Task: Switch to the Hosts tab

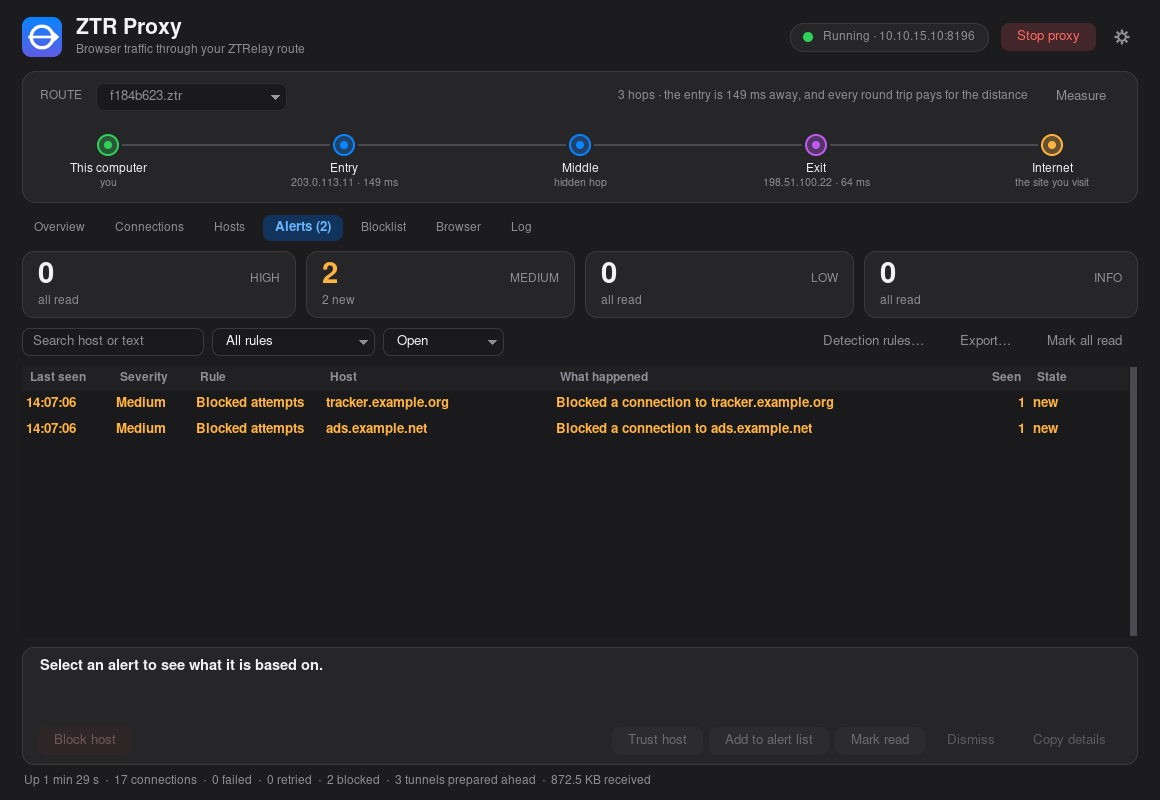Action: pyautogui.click(x=229, y=227)
